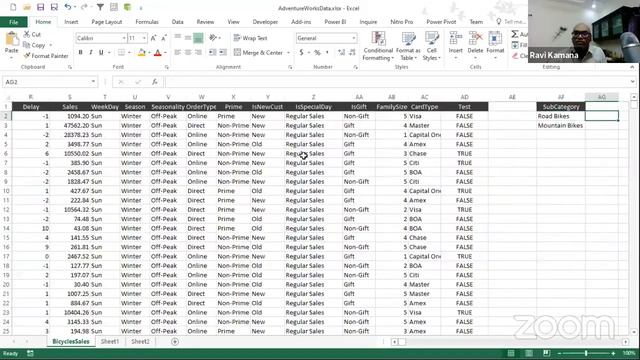The height and width of the screenshot is (360, 640).
Task: Switch to the Data ribbon tab
Action: point(177,22)
